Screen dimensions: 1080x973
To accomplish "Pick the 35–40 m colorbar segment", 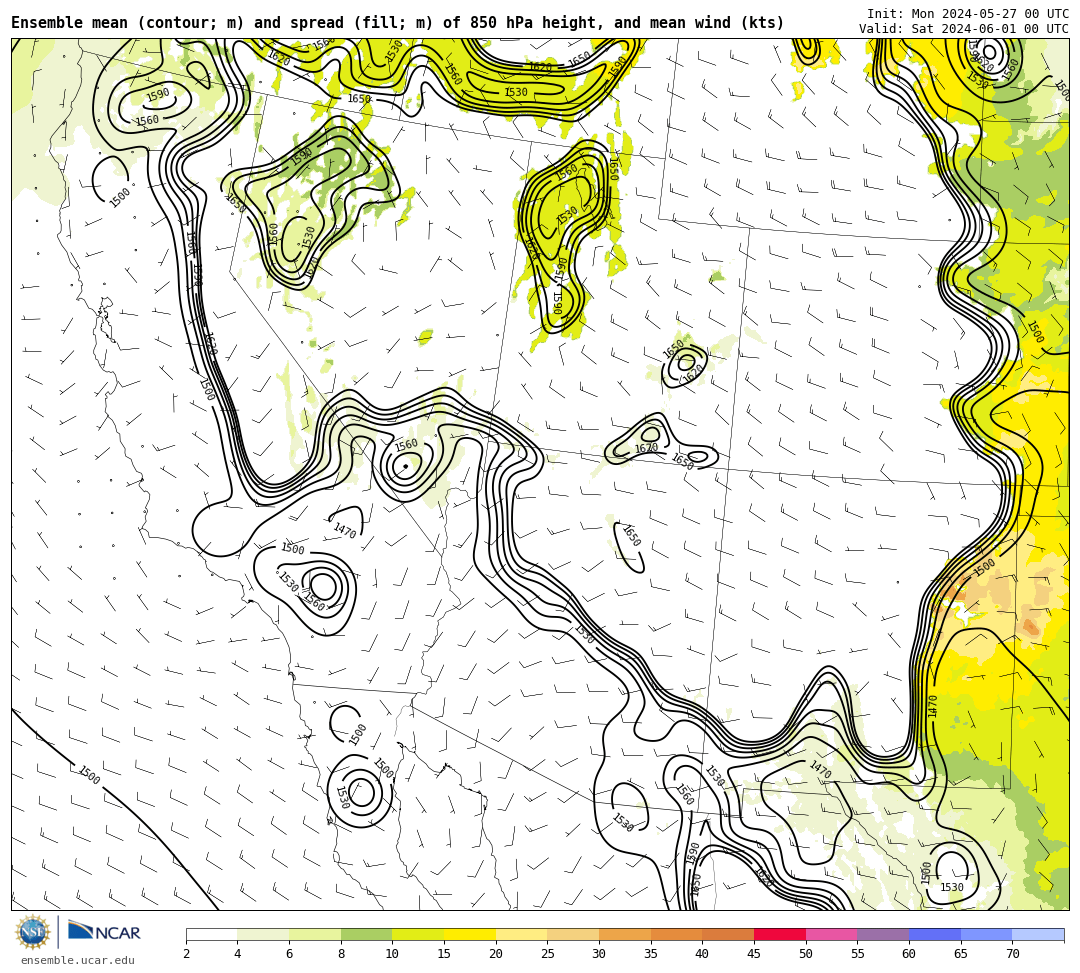I will (x=676, y=934).
